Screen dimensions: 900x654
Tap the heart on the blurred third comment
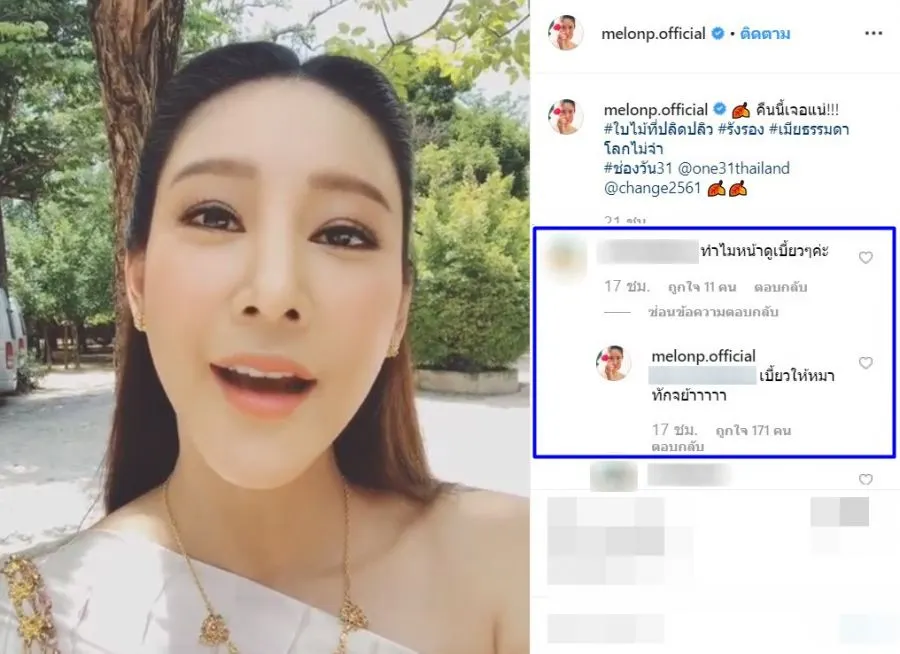[x=866, y=479]
